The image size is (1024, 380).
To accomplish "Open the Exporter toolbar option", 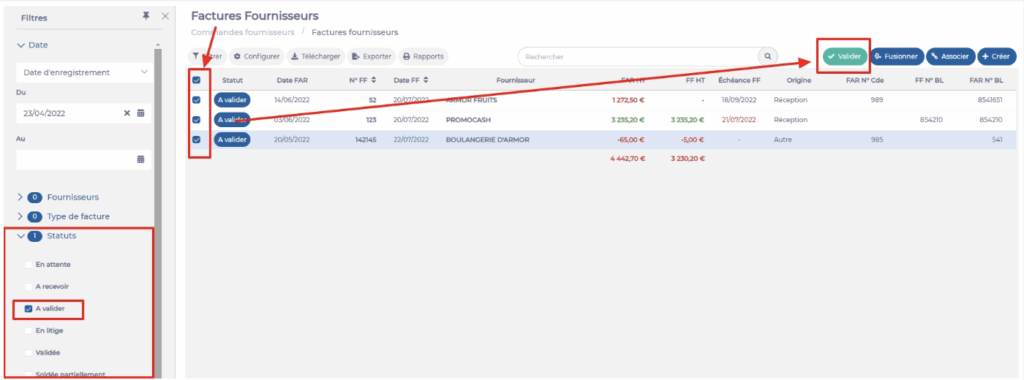I will [372, 57].
